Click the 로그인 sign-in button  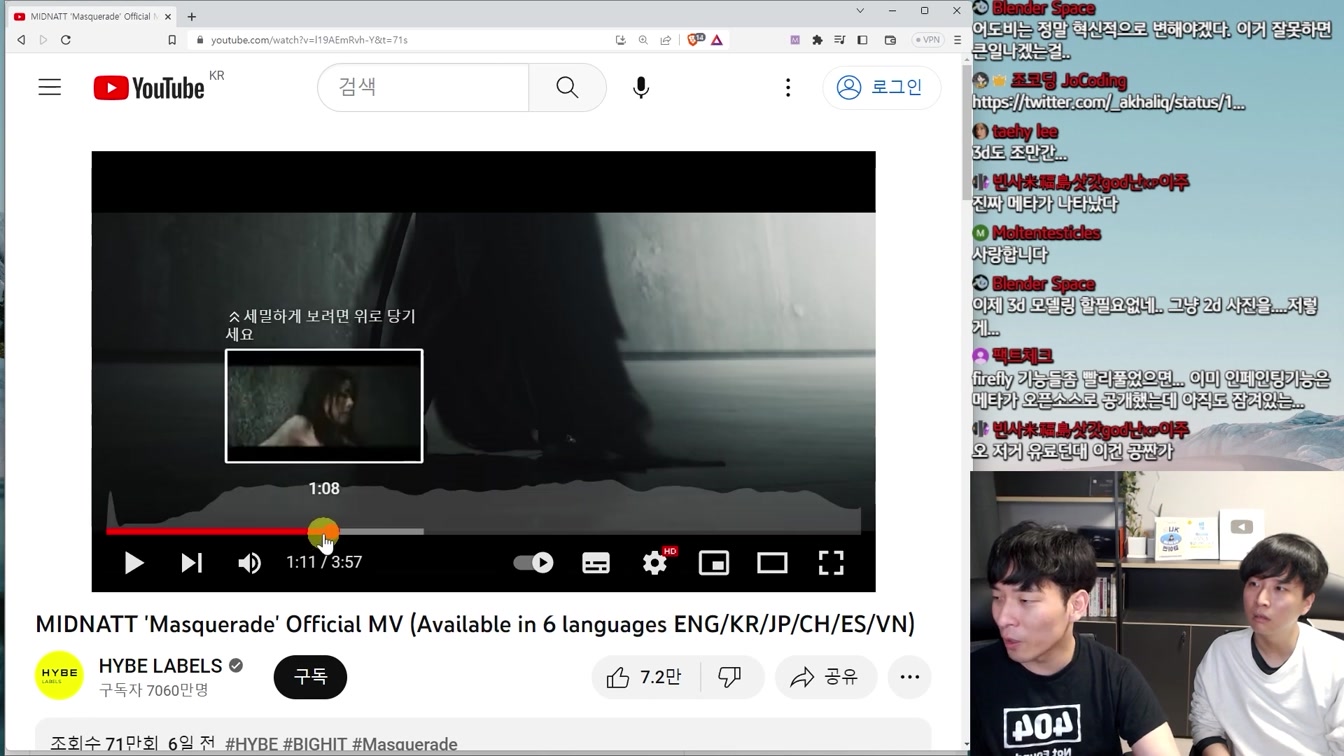coord(880,87)
